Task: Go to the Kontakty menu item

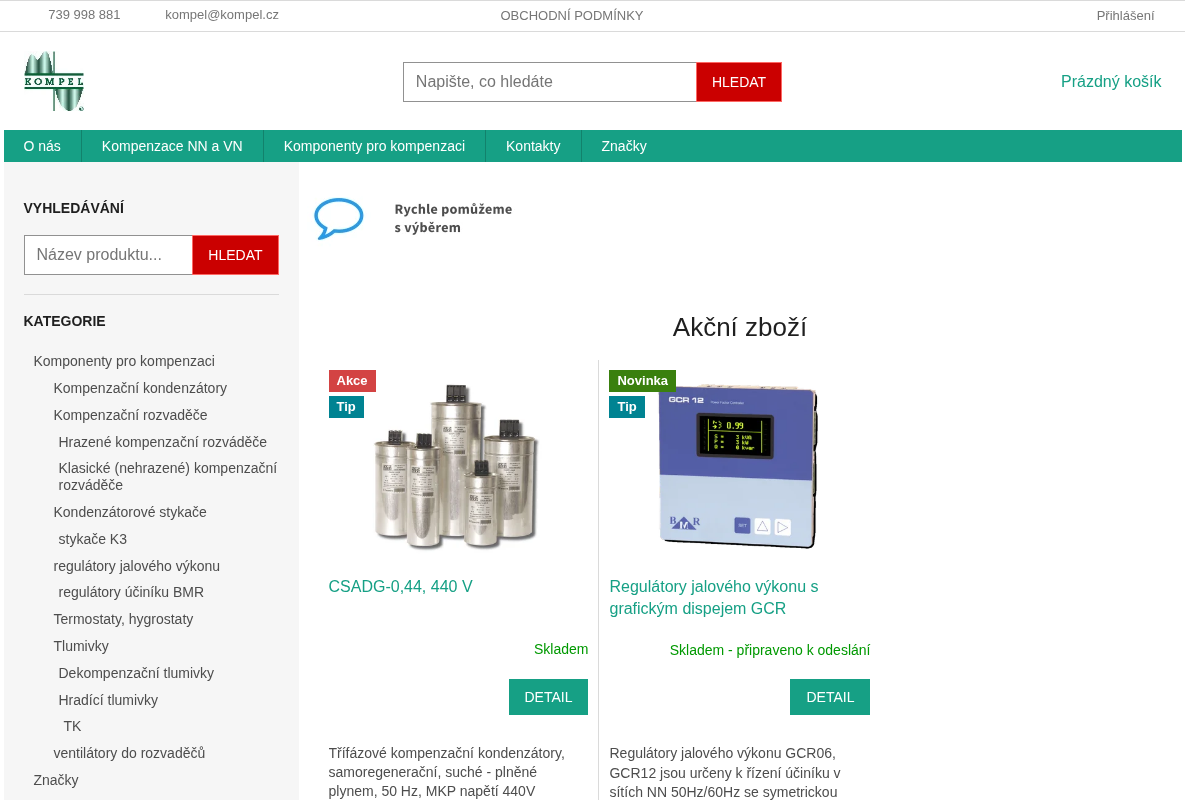Action: [533, 146]
